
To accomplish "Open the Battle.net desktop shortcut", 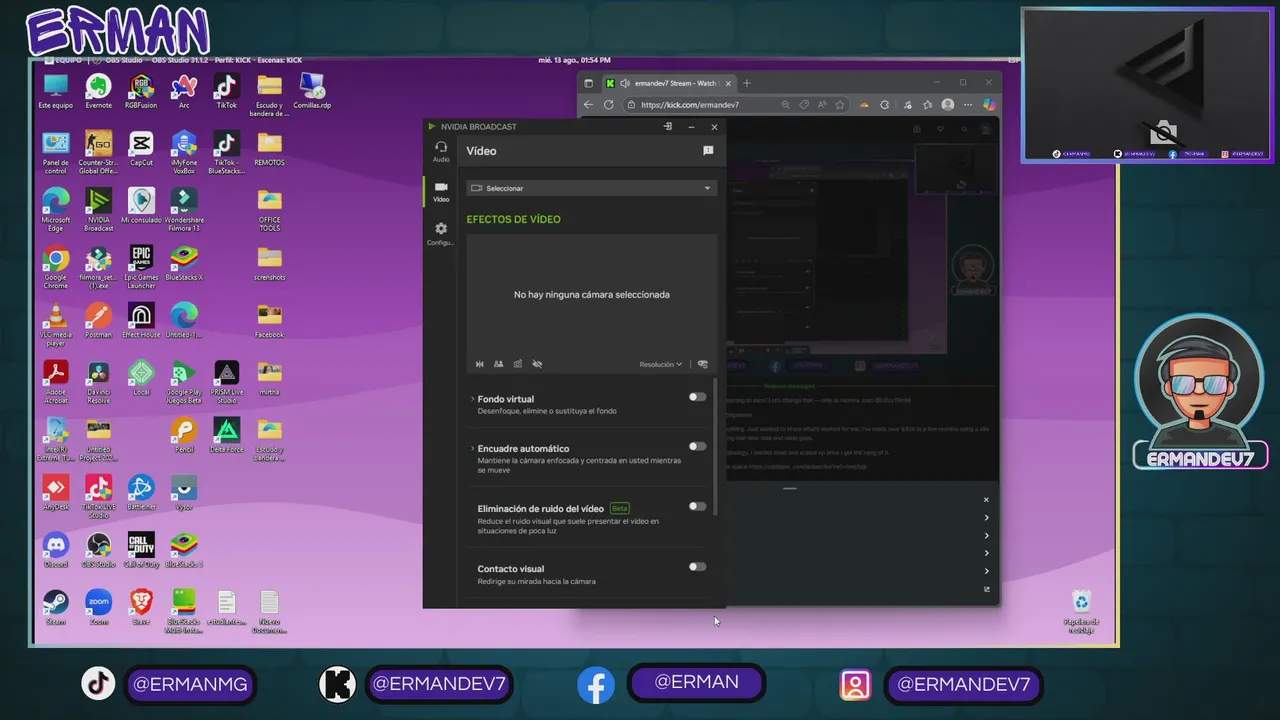I will pos(141,493).
